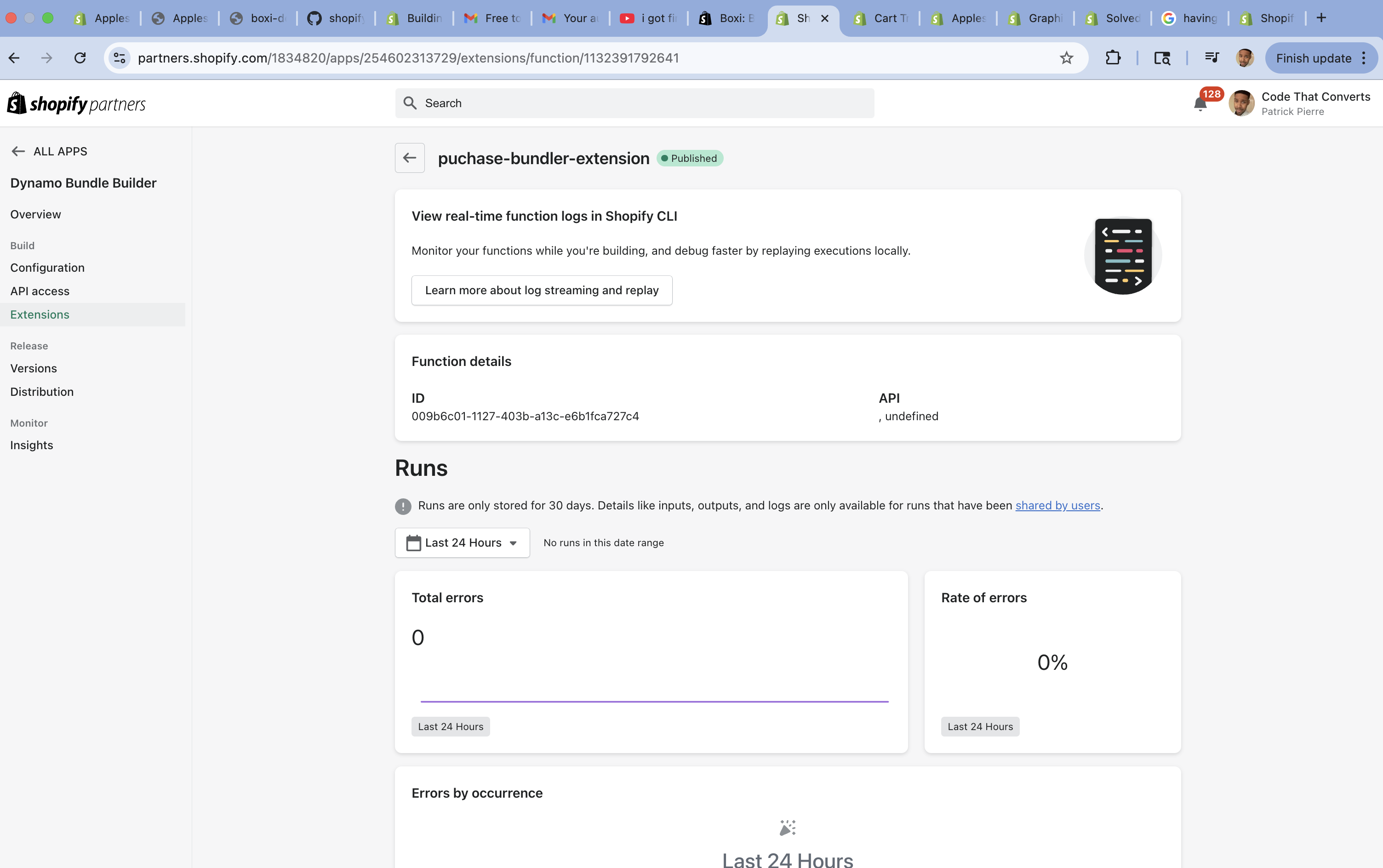Open the browser extensions puzzle icon

(1113, 58)
